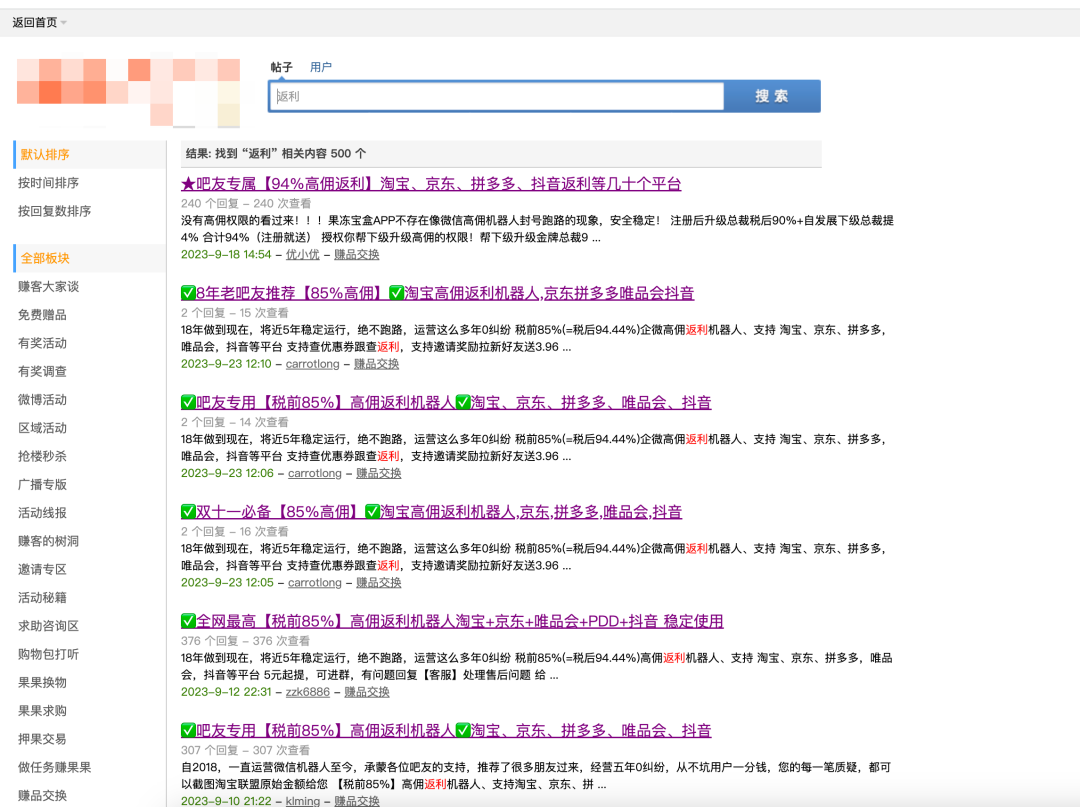This screenshot has height=807, width=1080.
Task: Filter by the 赚客大家谈 board
Action: click(x=48, y=286)
